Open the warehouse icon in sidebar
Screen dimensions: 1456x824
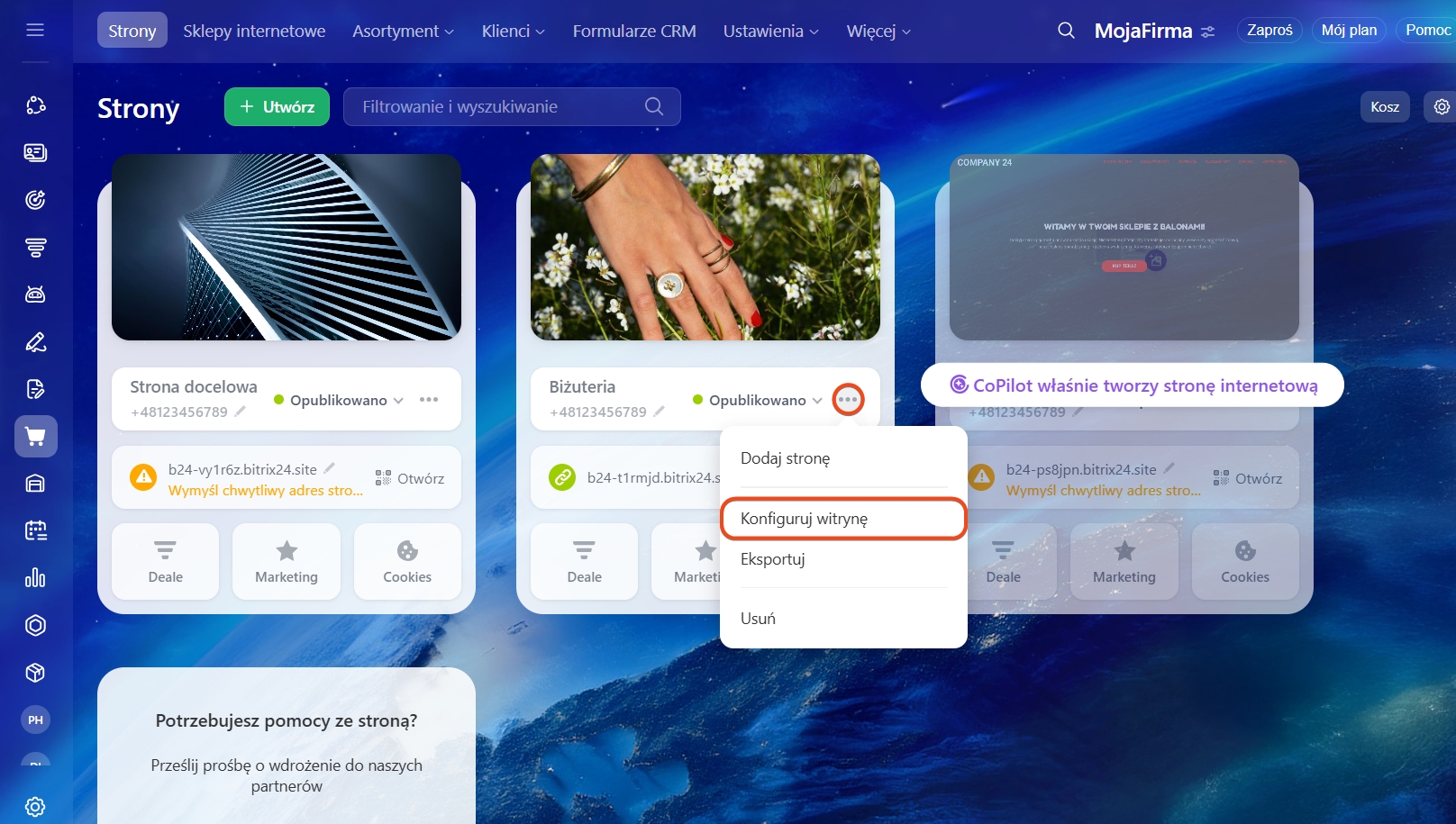(x=35, y=484)
